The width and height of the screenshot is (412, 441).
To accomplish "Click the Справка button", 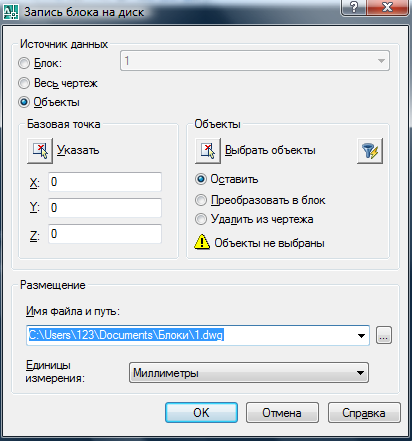I will 364,413.
